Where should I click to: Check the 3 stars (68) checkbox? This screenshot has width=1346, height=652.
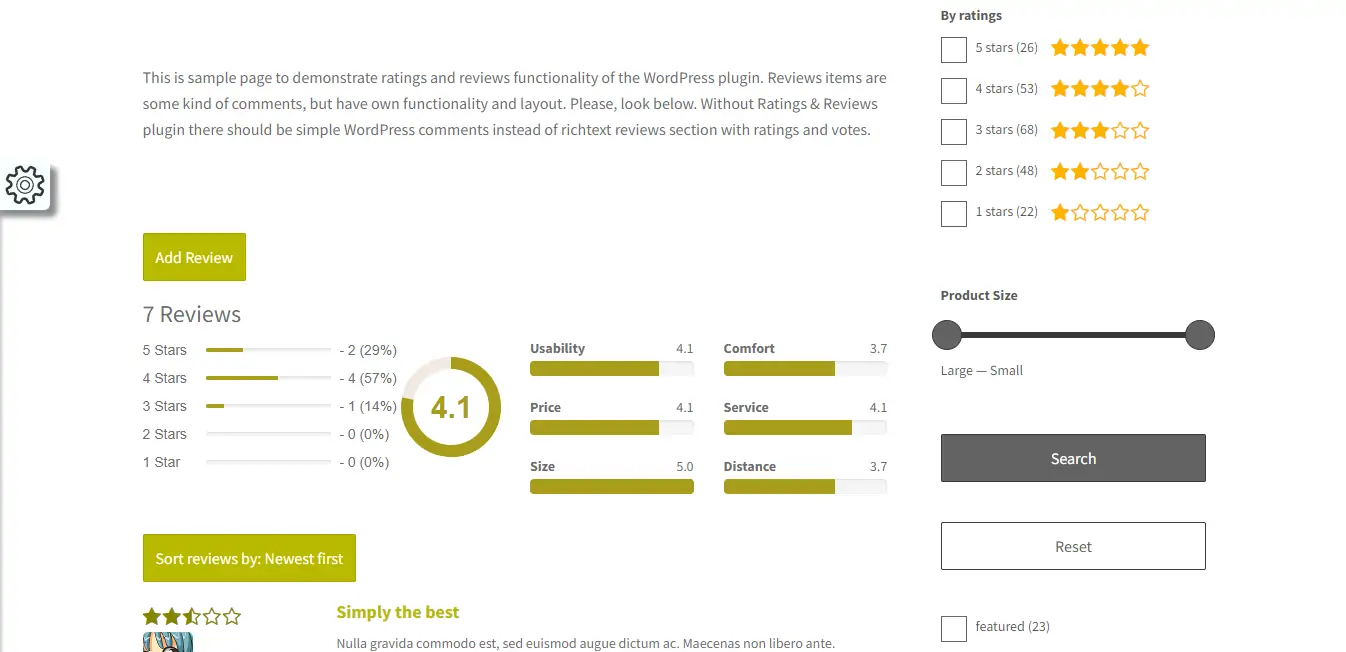(x=953, y=131)
